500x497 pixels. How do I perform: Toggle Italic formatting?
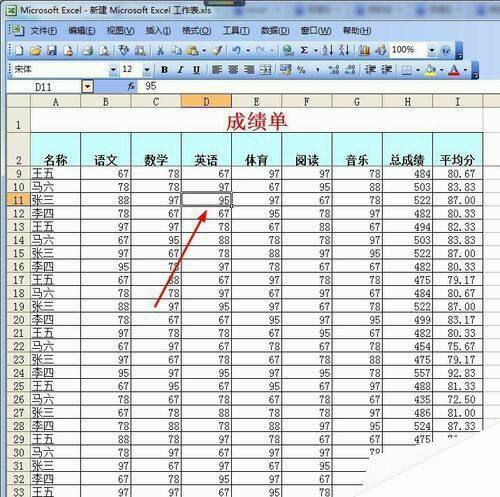[x=180, y=70]
